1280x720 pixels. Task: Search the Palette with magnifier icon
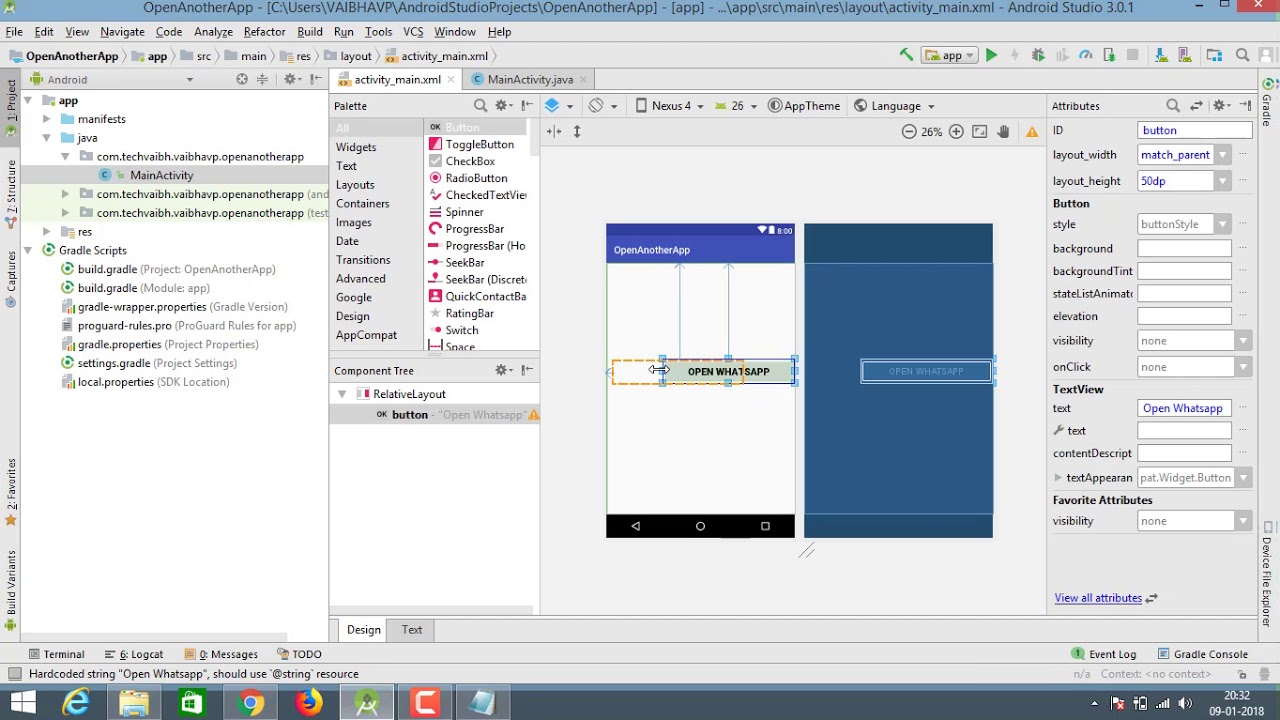(x=480, y=105)
